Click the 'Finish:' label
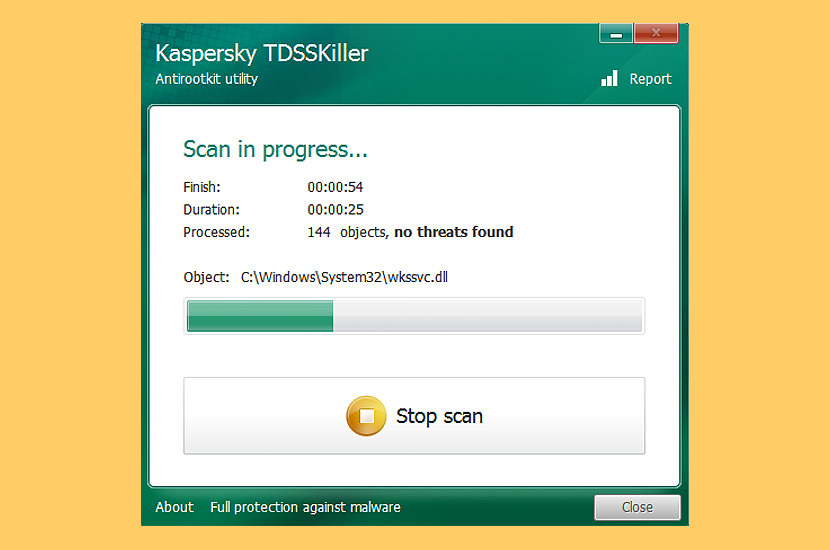 coord(202,187)
